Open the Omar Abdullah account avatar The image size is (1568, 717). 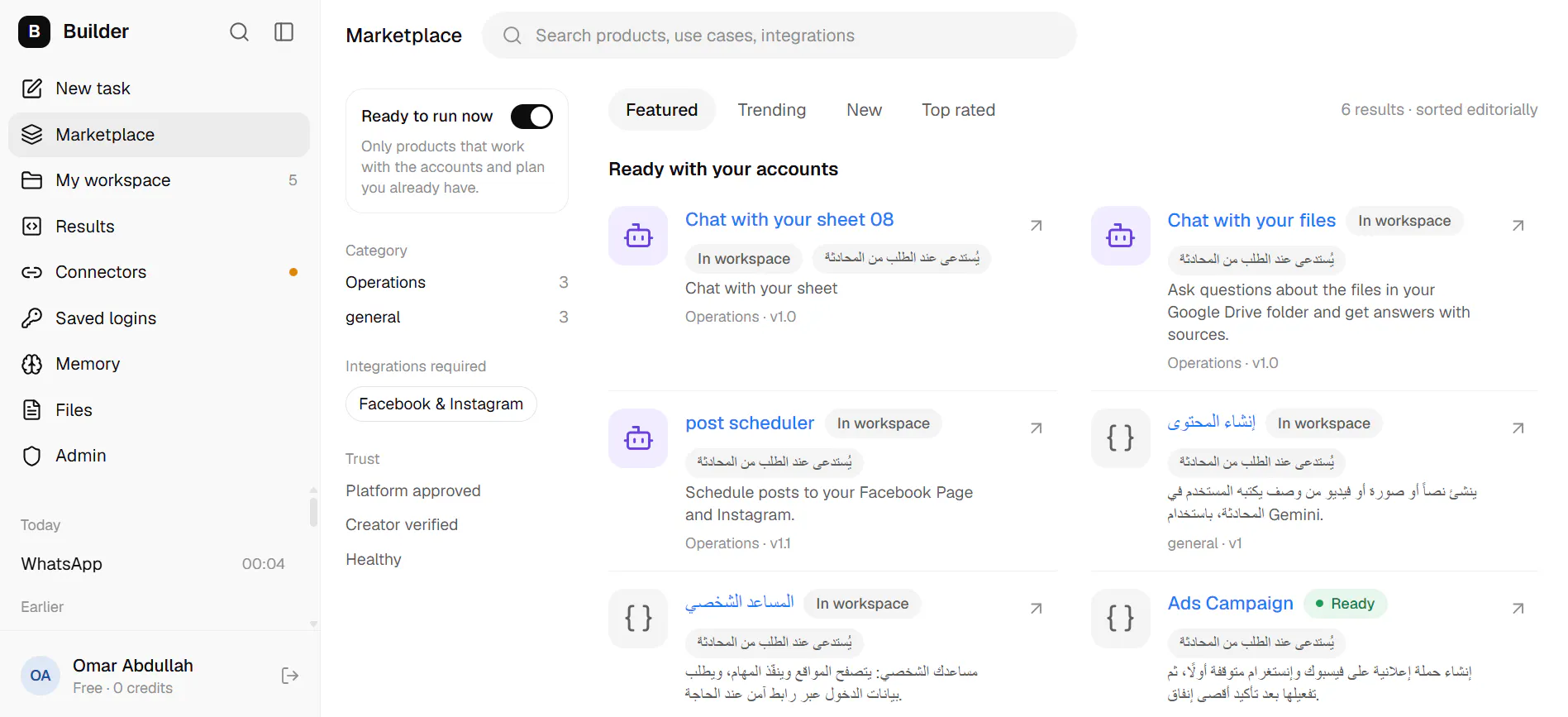point(41,676)
